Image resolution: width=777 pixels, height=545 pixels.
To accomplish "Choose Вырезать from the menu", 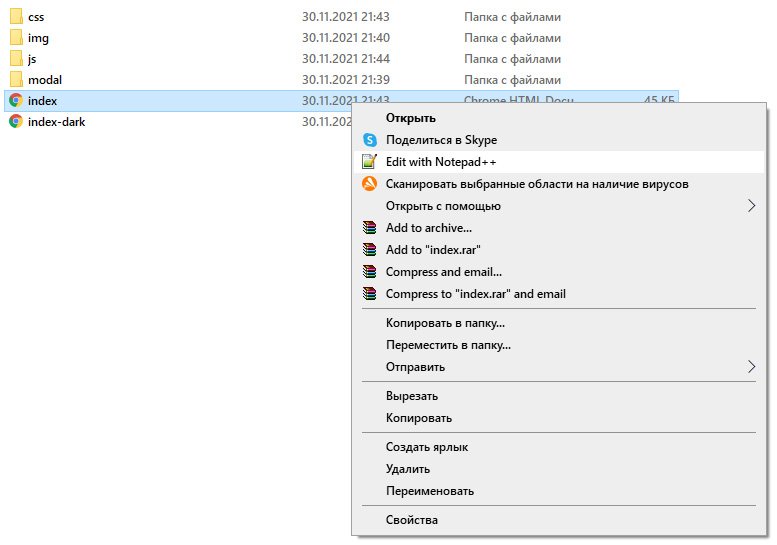I will [412, 396].
